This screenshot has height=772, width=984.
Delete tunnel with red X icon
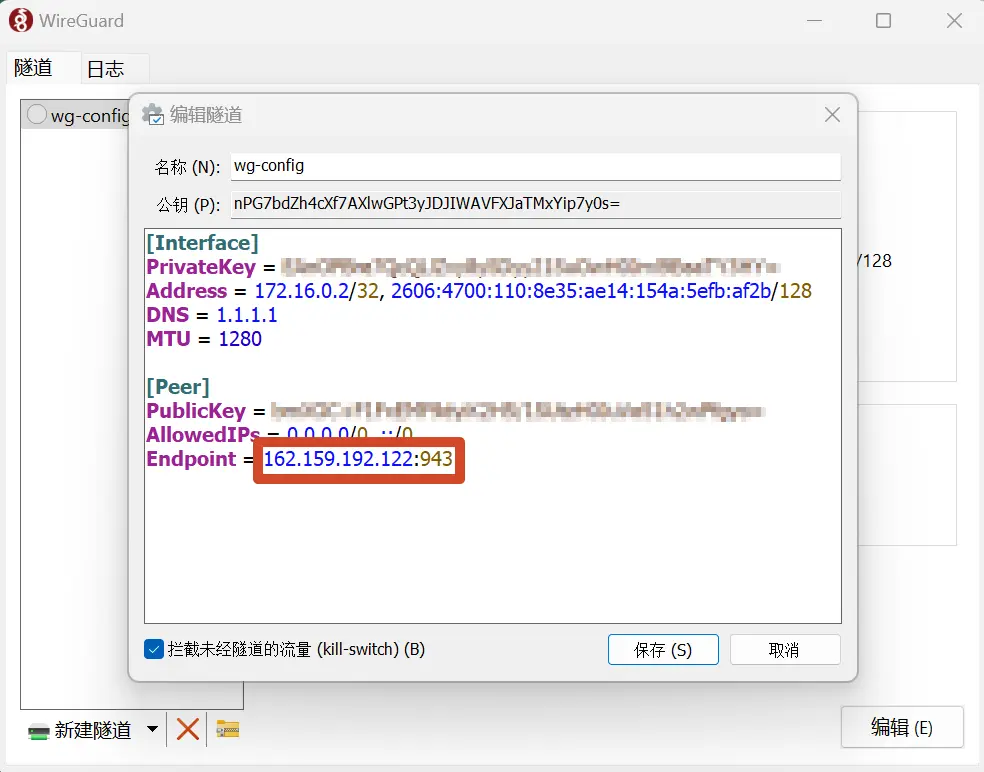click(187, 729)
